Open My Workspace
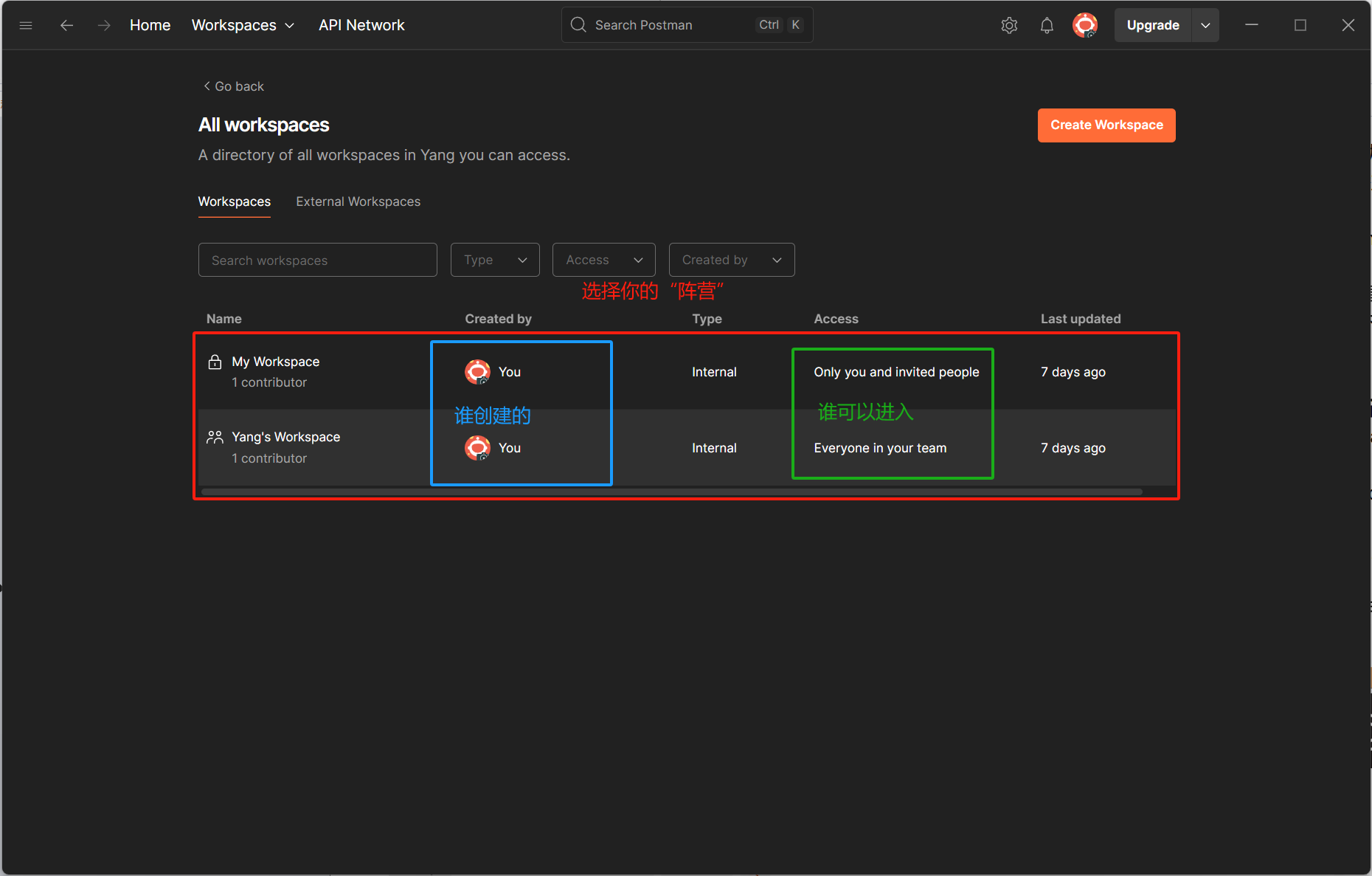The height and width of the screenshot is (876, 1372). [x=276, y=362]
